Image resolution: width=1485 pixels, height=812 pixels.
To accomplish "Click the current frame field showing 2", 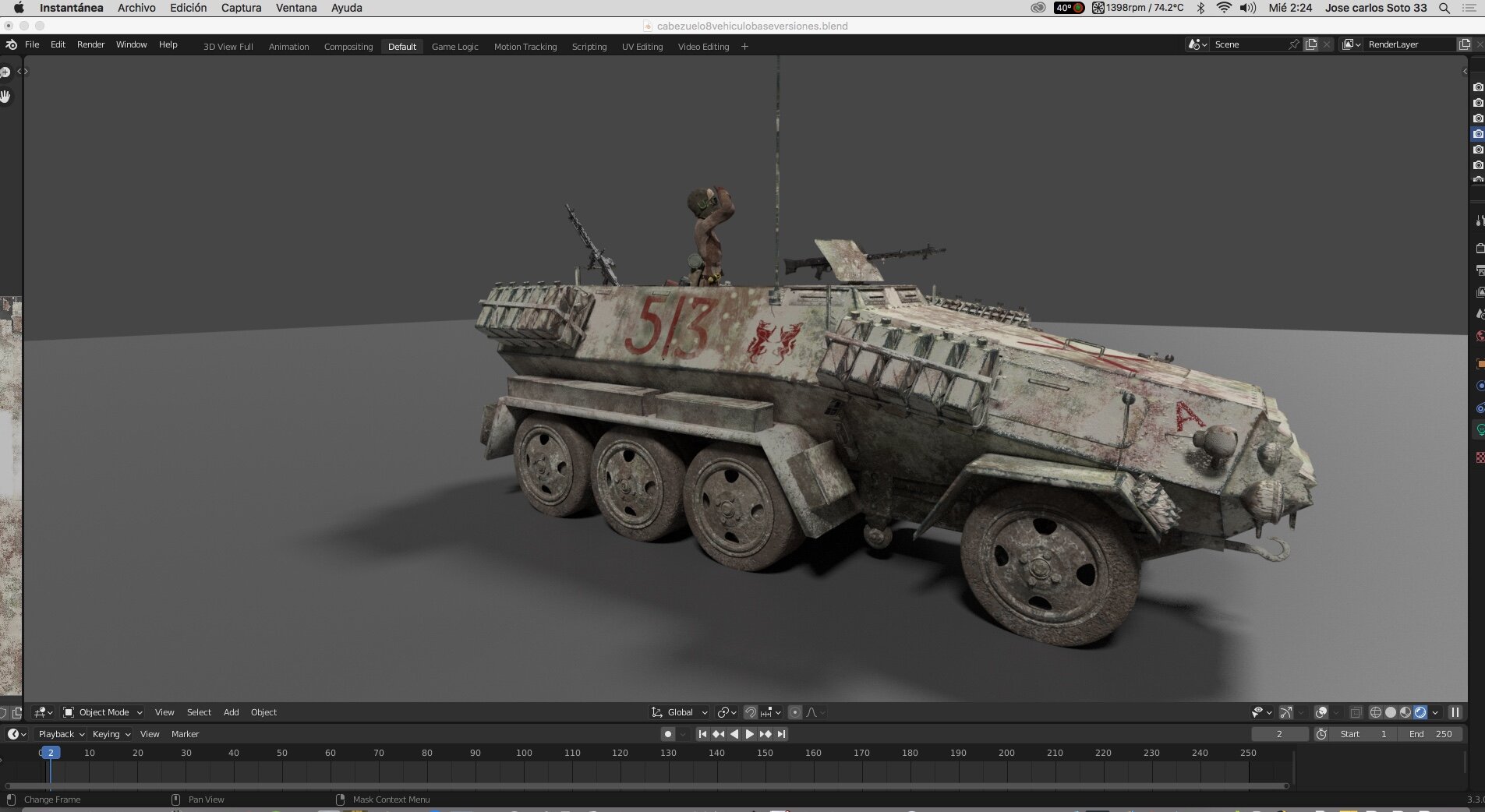I will coord(1279,734).
